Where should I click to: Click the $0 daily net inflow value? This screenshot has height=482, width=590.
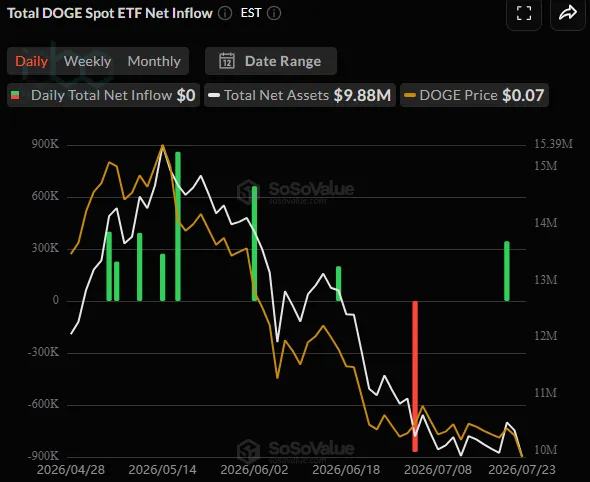[186, 95]
